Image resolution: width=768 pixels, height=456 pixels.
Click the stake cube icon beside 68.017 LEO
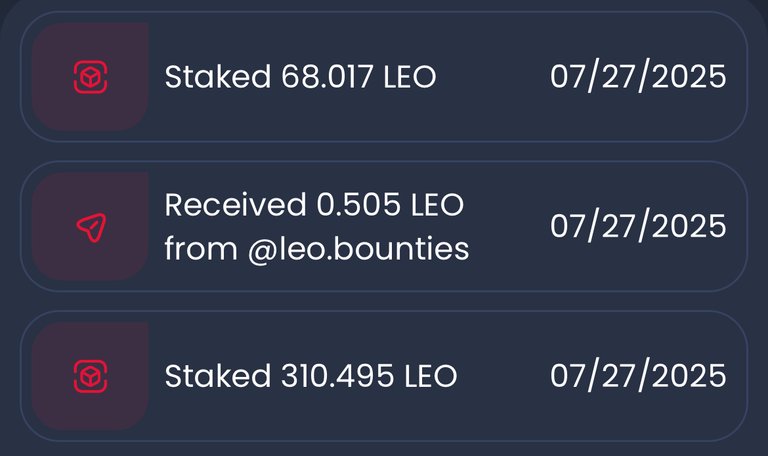[x=91, y=77]
